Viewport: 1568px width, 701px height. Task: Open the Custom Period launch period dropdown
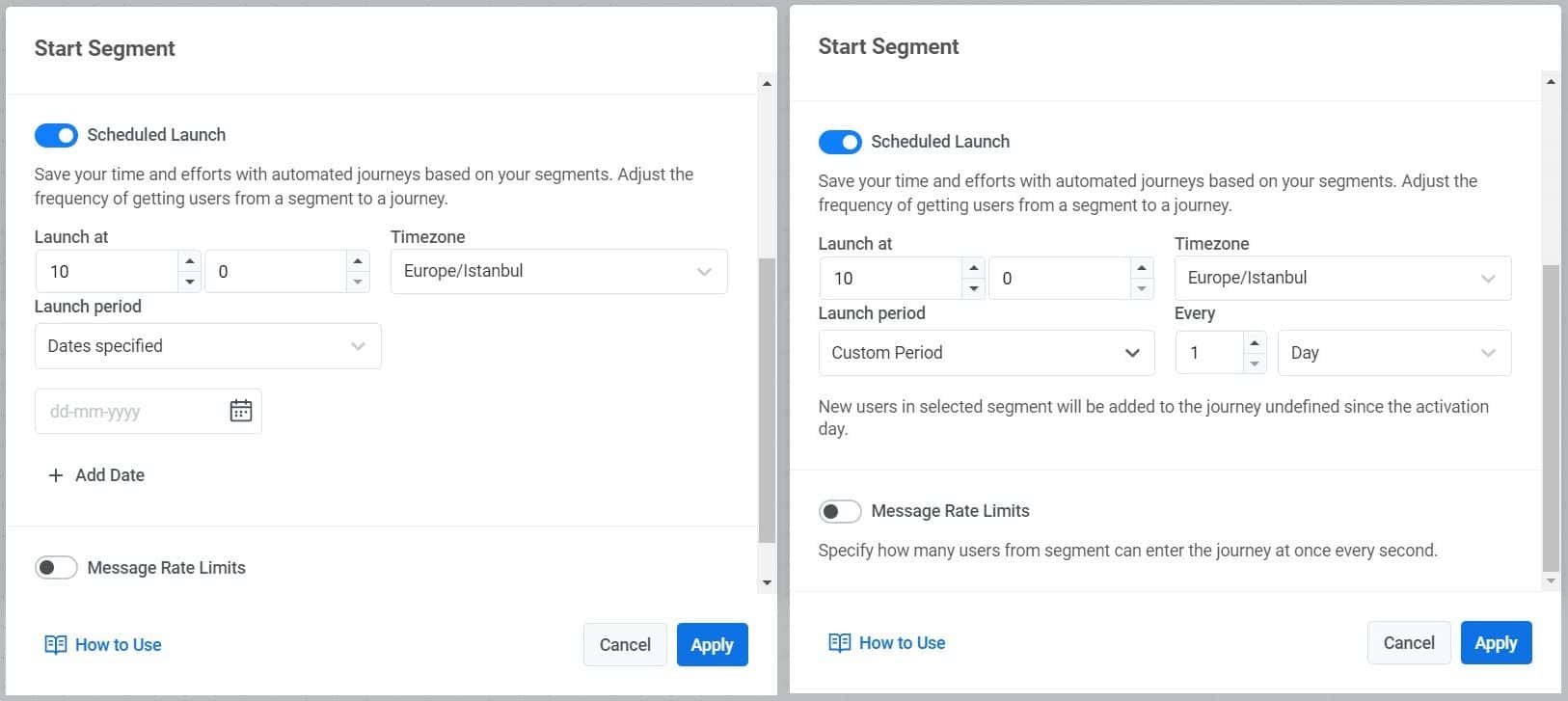point(986,353)
